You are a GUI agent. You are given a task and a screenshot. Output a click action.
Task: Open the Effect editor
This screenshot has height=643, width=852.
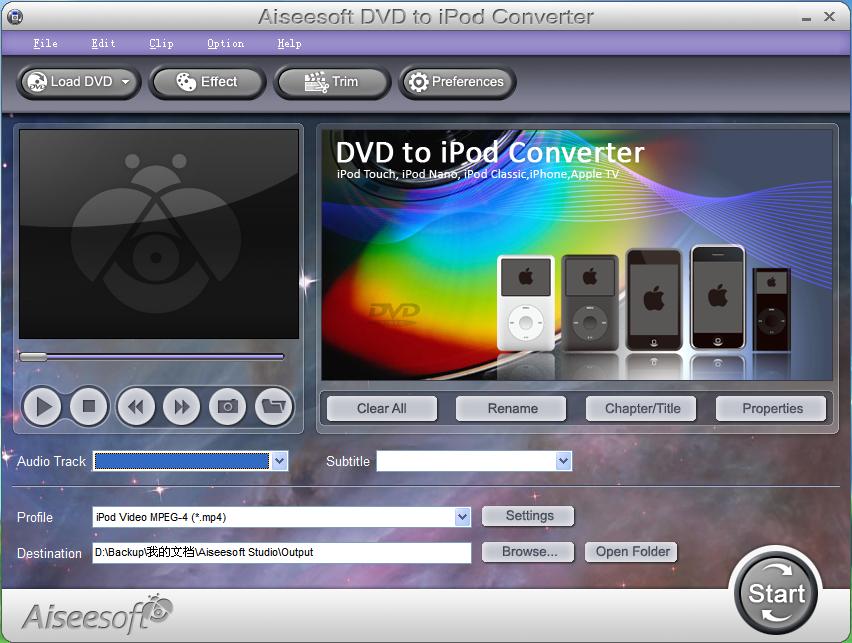tap(207, 82)
